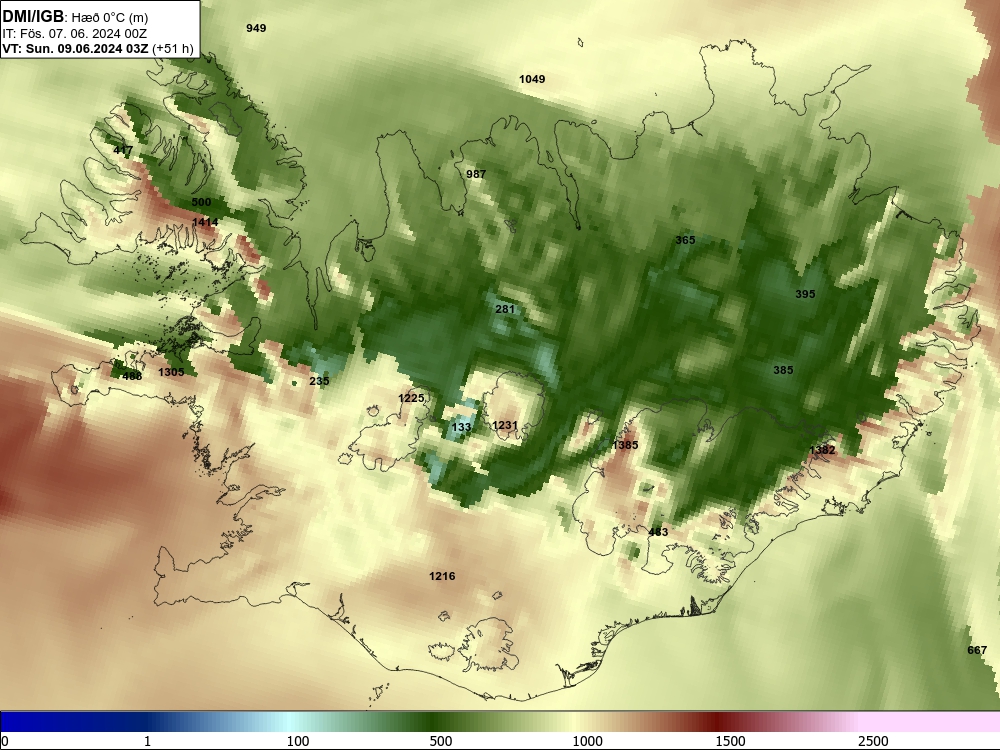
Task: Click the map value label 483
Action: [658, 532]
